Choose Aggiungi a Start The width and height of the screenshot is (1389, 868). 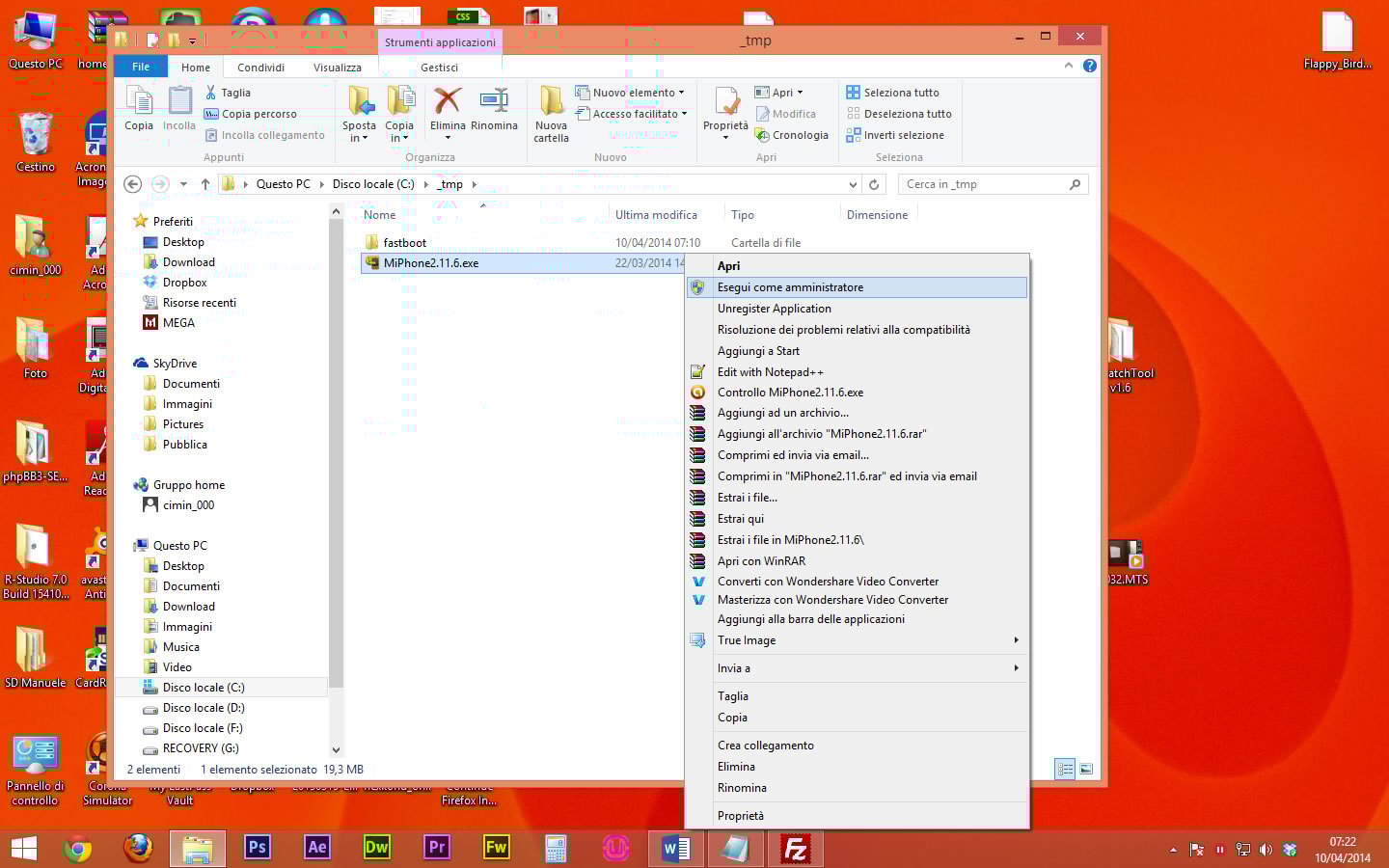click(x=857, y=351)
